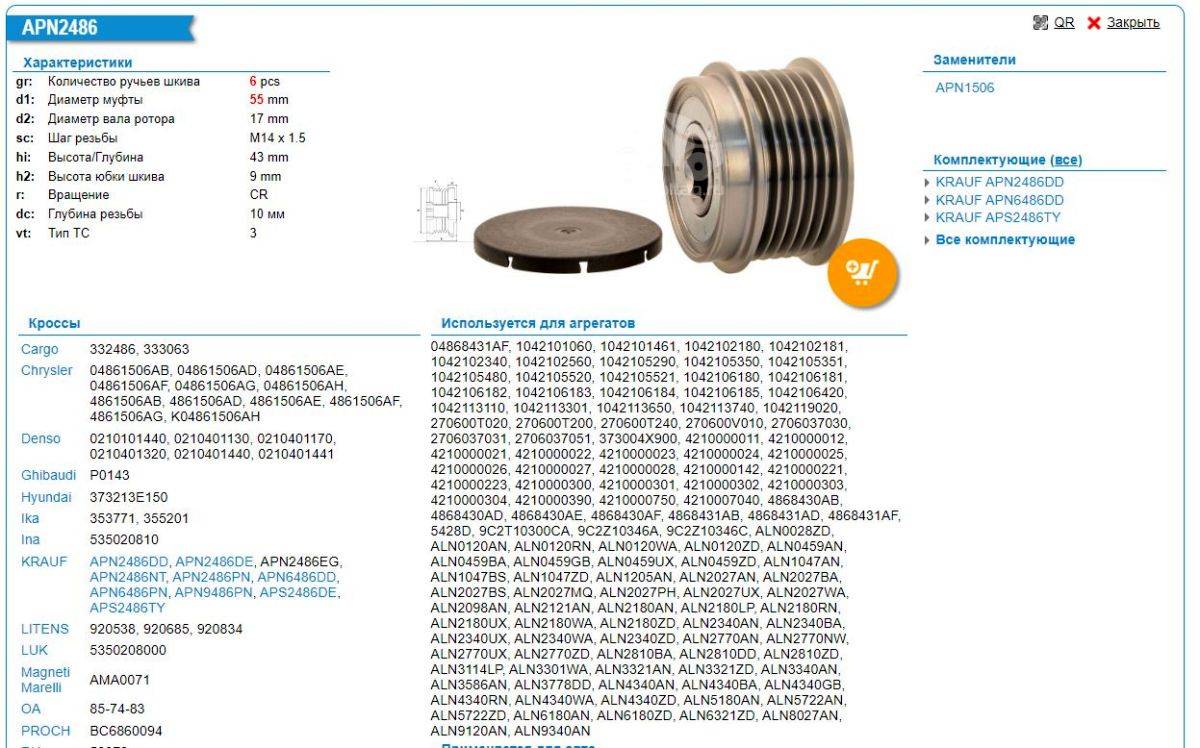Click the red X close icon
Image resolution: width=1200 pixels, height=748 pixels.
tap(1094, 22)
